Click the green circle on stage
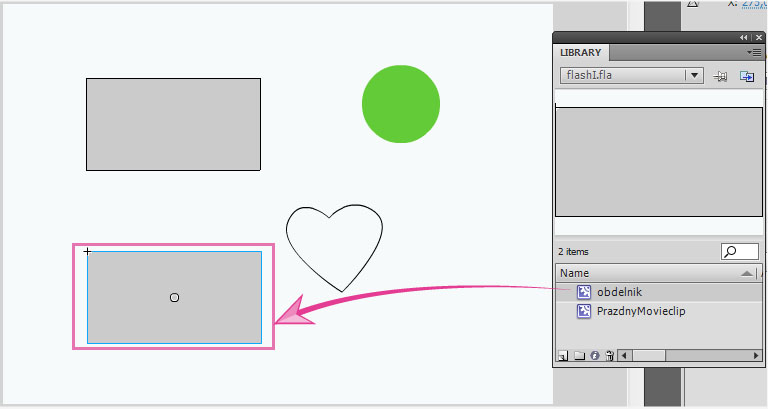Viewport: 768px width, 409px height. click(x=400, y=104)
